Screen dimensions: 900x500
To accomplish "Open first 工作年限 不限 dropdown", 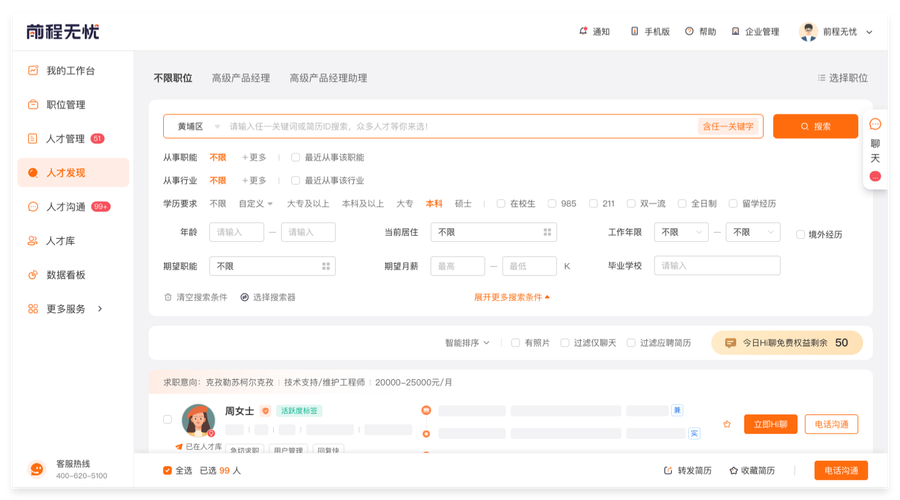I will [681, 232].
